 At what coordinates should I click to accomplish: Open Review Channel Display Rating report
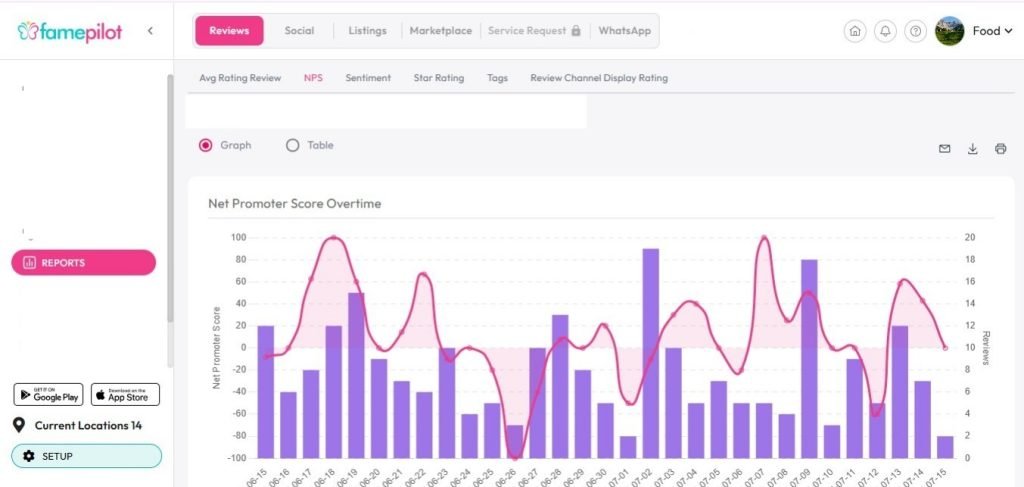(x=599, y=78)
